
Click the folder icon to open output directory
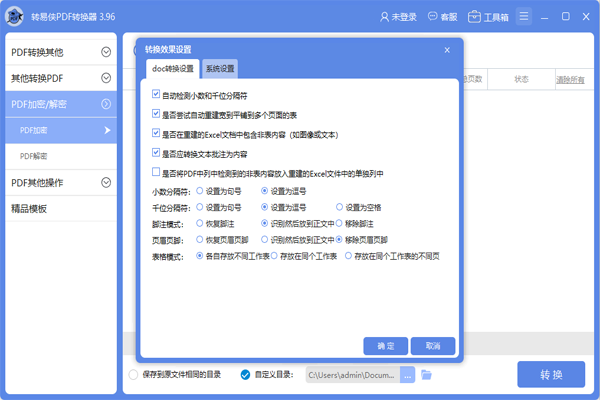point(426,375)
